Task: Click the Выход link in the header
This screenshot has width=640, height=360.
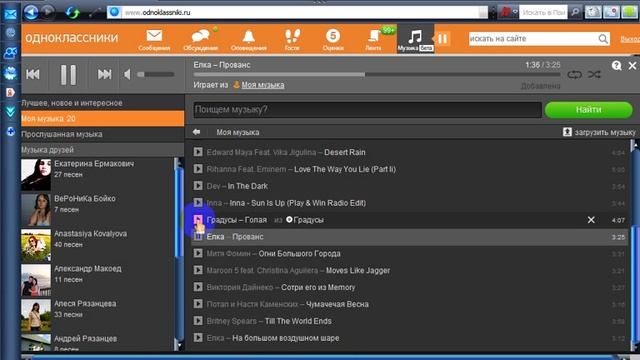Action: 630,39
